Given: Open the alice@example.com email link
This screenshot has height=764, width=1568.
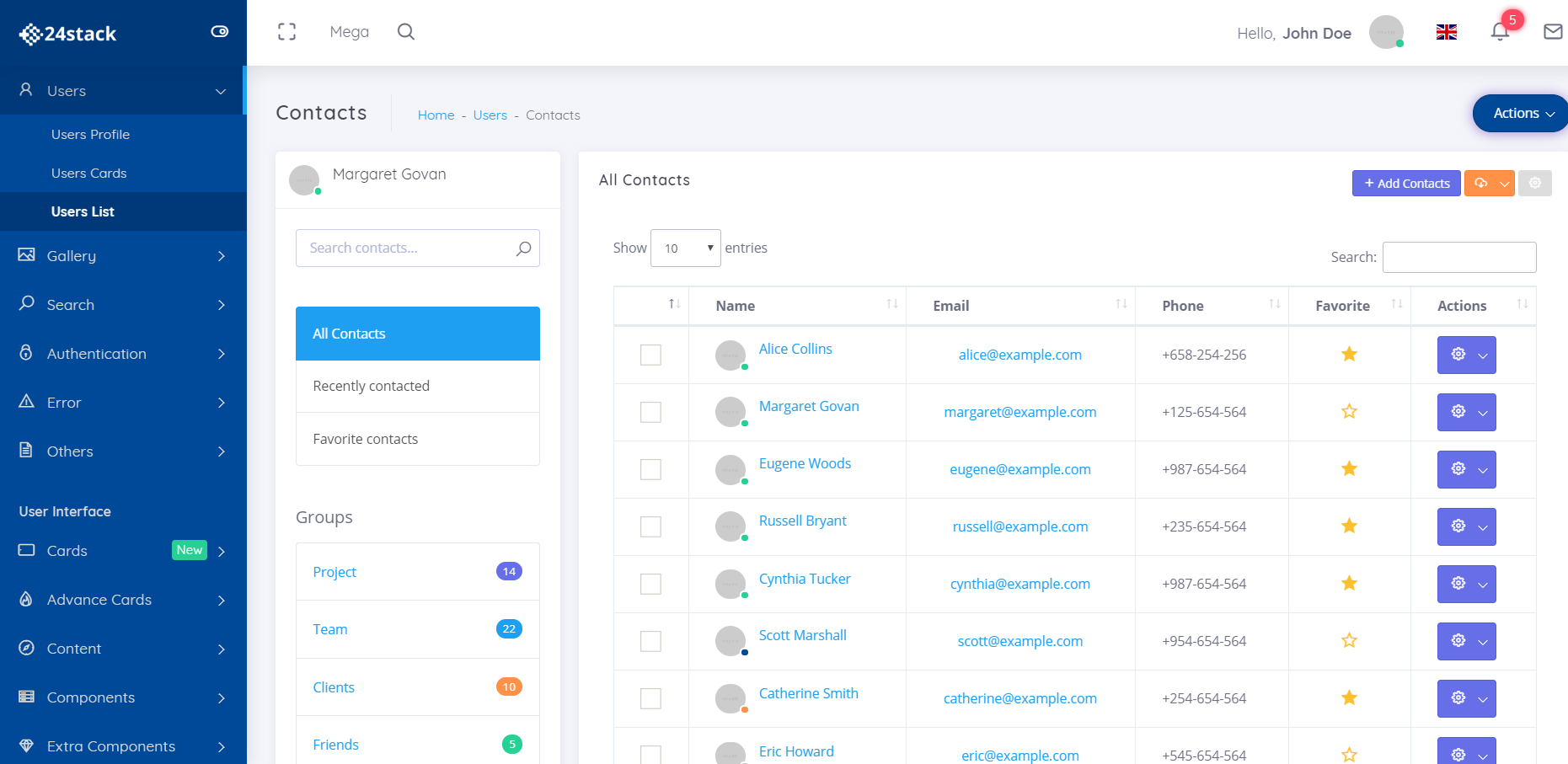Looking at the screenshot, I should [x=1019, y=355].
